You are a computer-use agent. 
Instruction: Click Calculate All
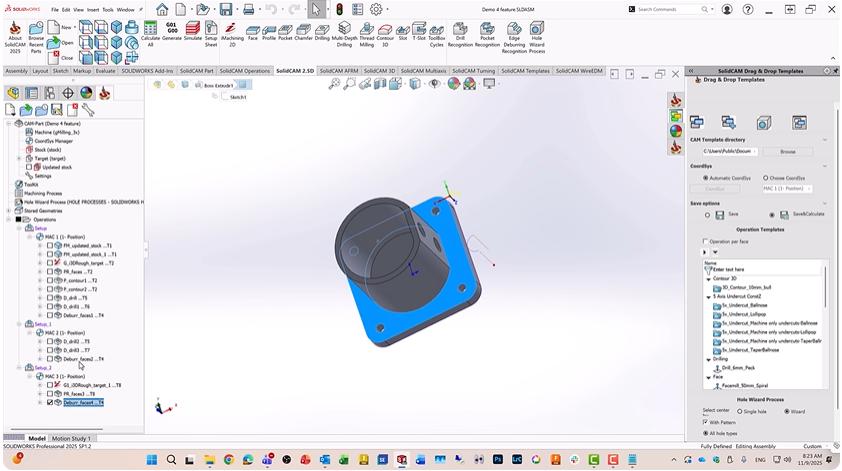click(x=150, y=34)
